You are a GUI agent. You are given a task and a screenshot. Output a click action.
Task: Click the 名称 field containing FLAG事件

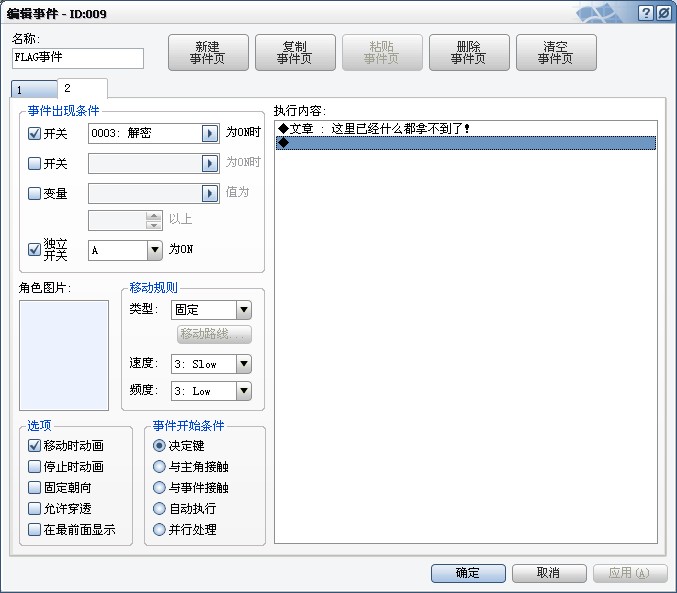pyautogui.click(x=78, y=58)
